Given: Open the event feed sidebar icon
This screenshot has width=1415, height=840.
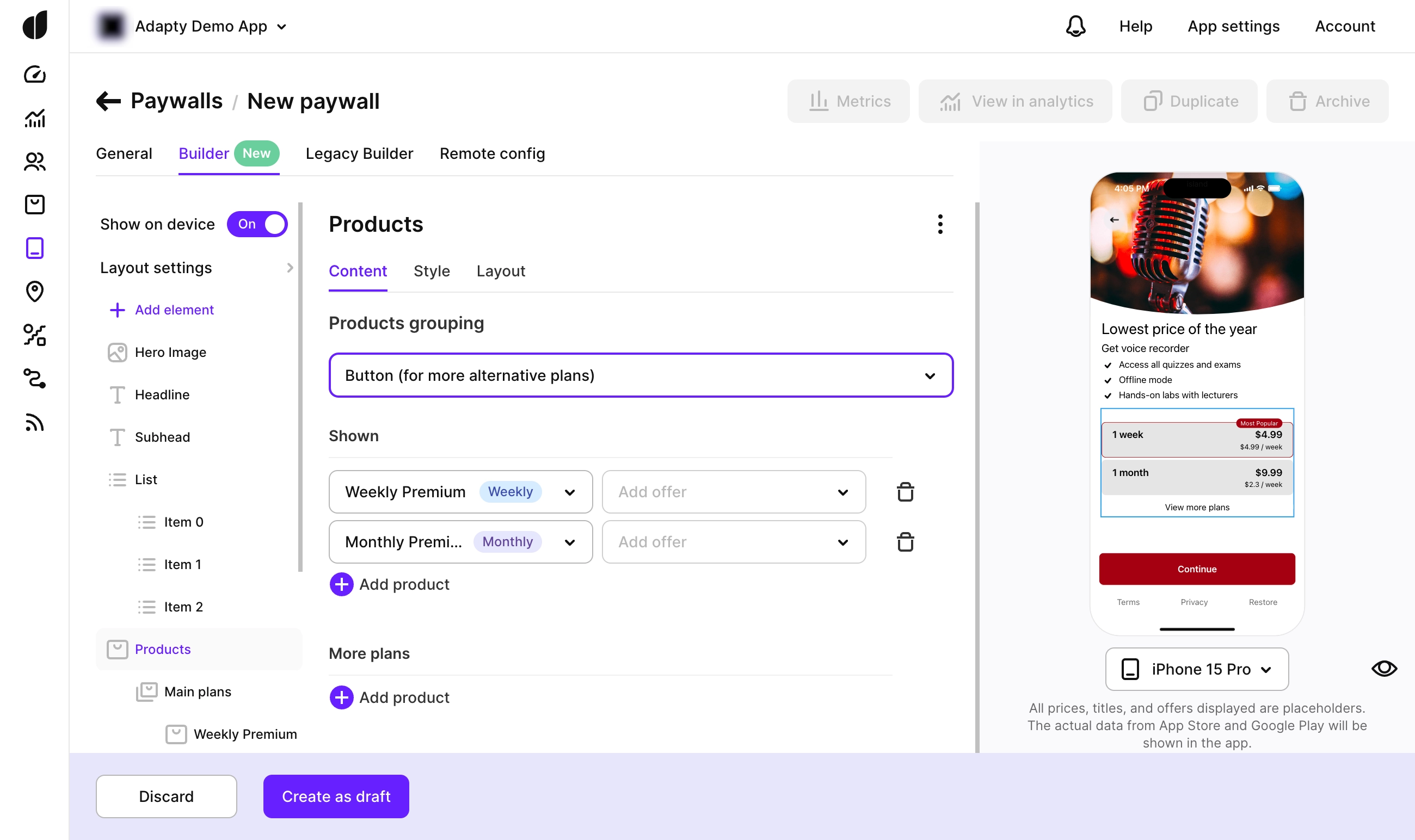Looking at the screenshot, I should (34, 422).
